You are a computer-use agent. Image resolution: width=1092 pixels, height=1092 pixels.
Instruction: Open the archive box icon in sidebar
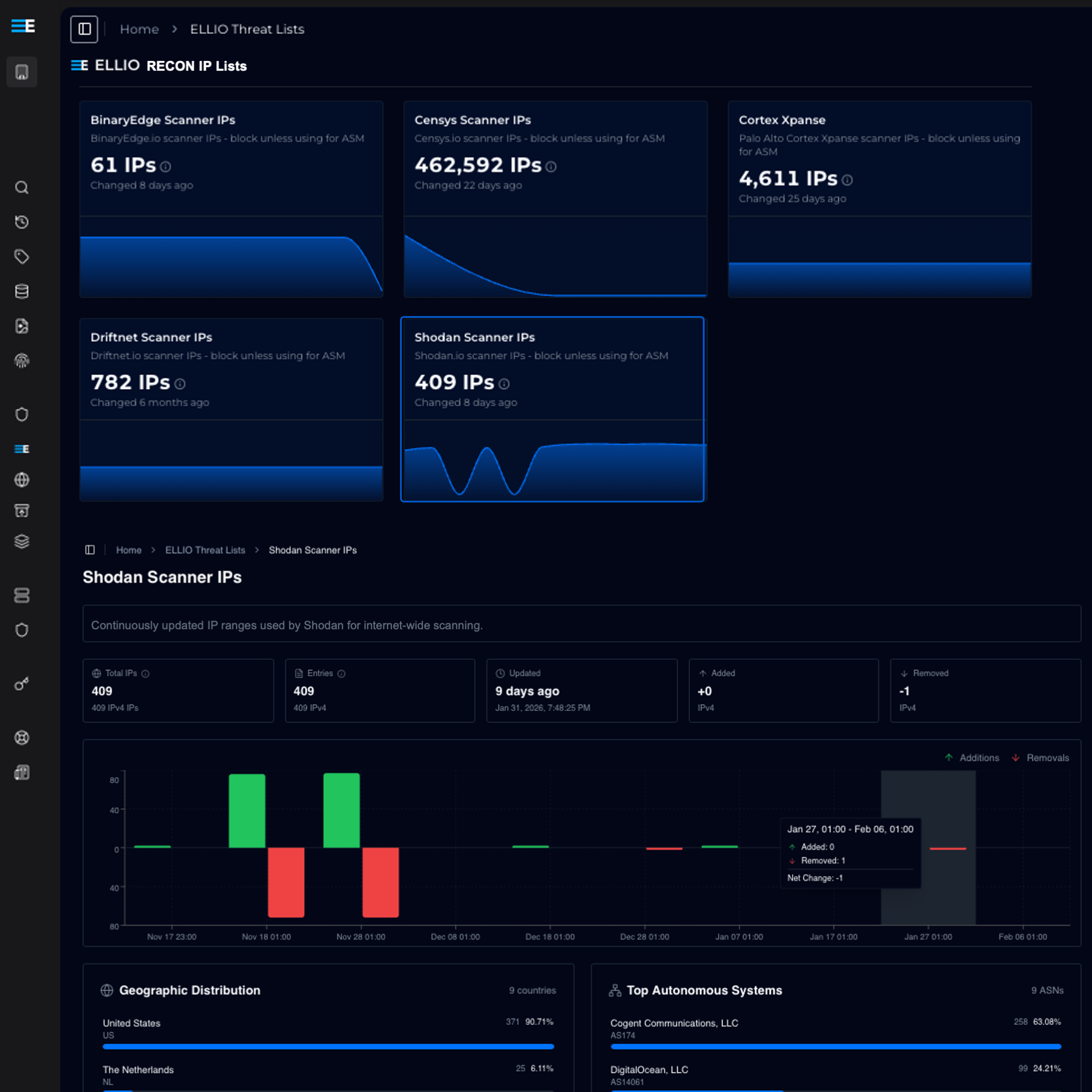pos(22,510)
